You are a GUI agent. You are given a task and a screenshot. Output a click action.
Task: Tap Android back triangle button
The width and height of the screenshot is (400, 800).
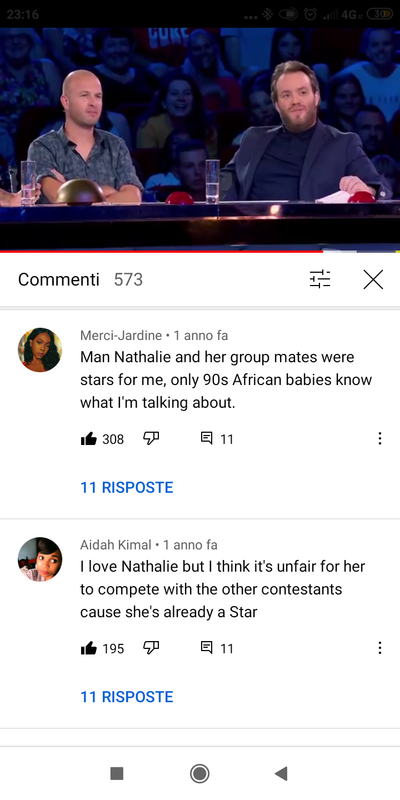[x=281, y=773]
